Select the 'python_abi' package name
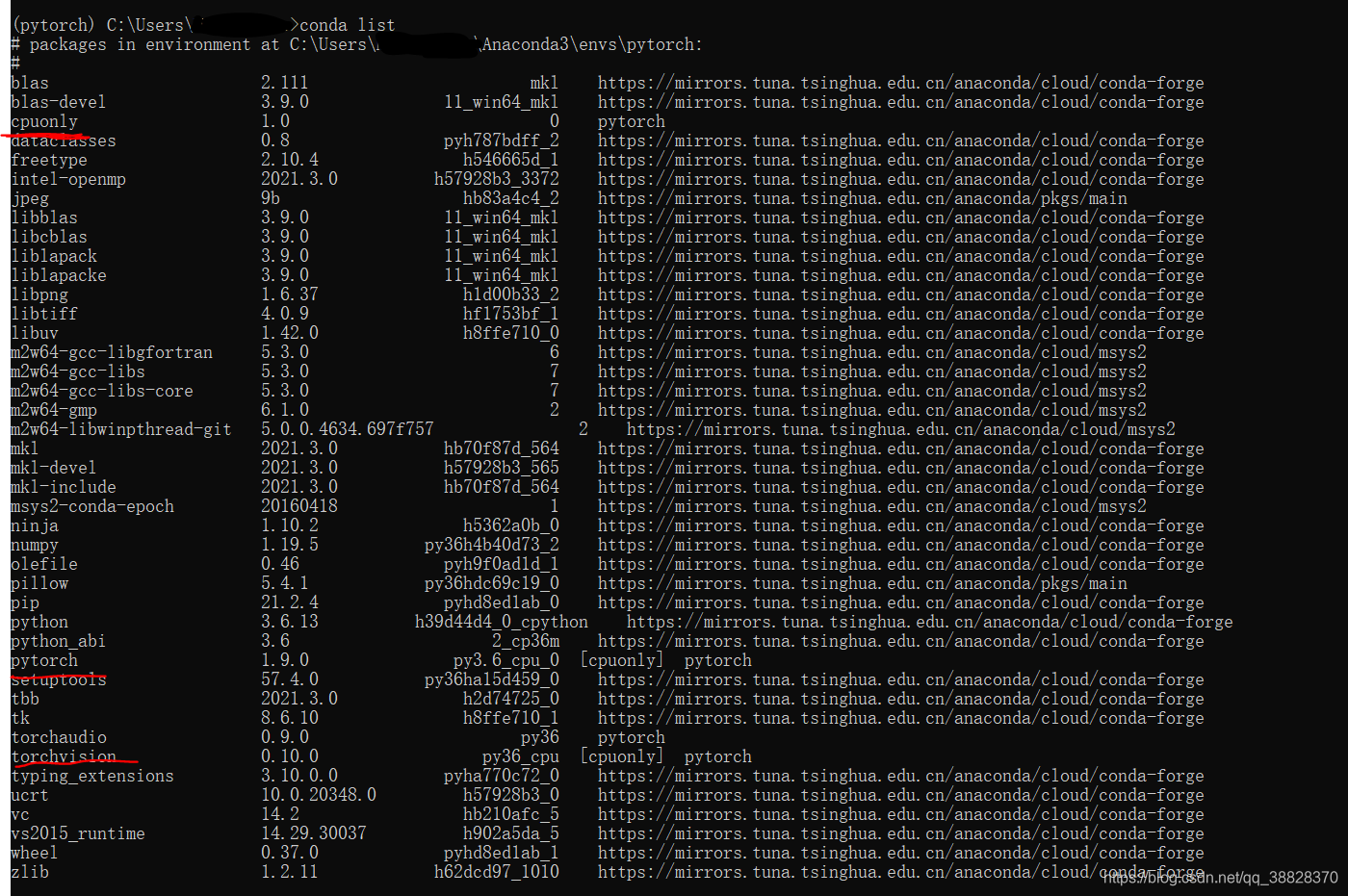Viewport: 1348px width, 896px height. pos(59,641)
